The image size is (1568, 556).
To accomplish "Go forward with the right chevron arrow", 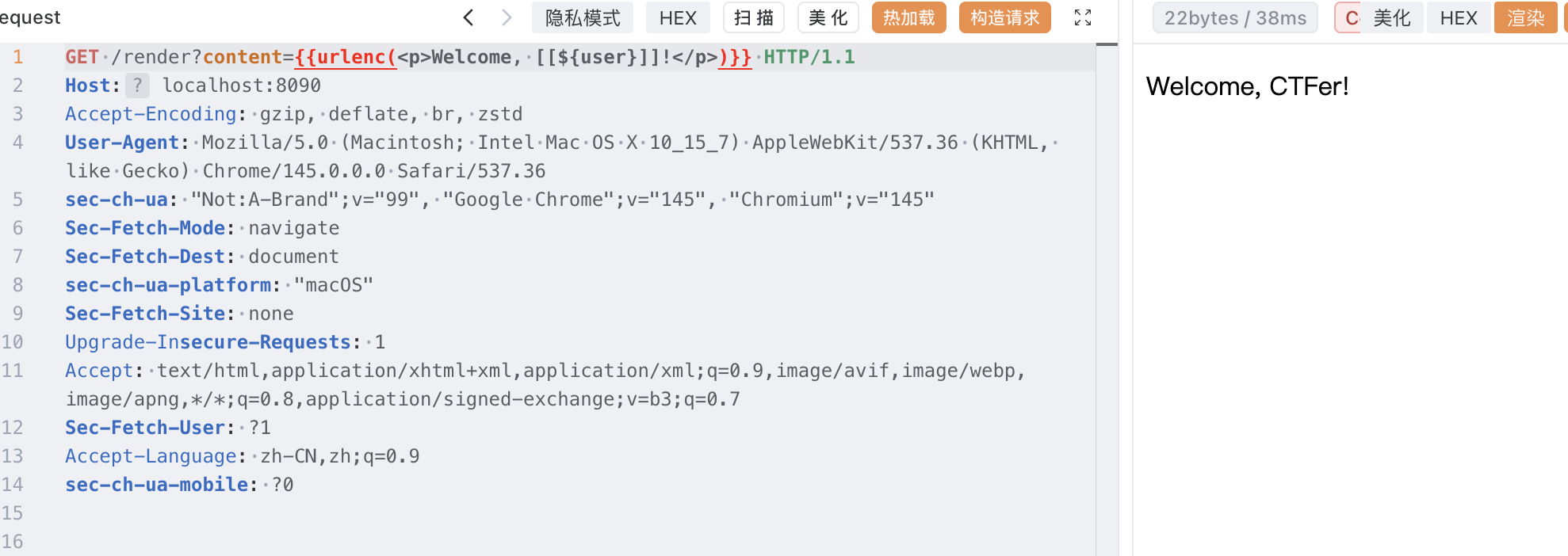I will point(507,17).
